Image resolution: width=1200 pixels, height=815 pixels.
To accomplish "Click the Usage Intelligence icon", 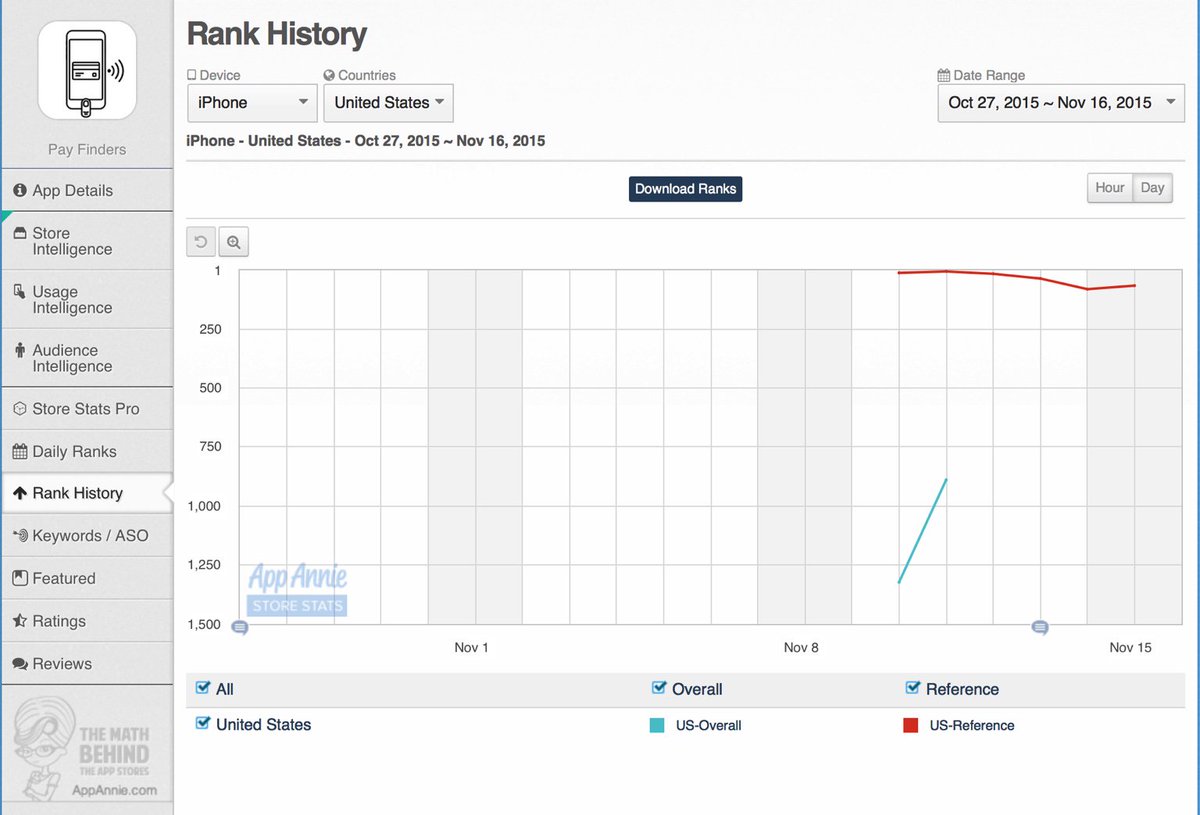I will (x=20, y=292).
